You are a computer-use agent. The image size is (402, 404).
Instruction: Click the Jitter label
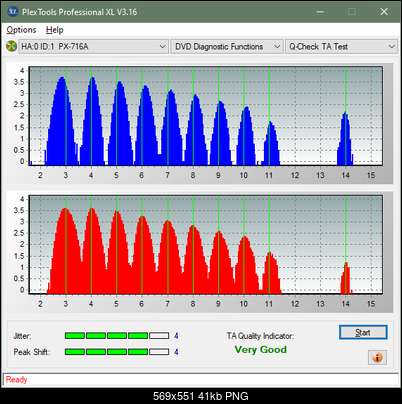[22, 336]
